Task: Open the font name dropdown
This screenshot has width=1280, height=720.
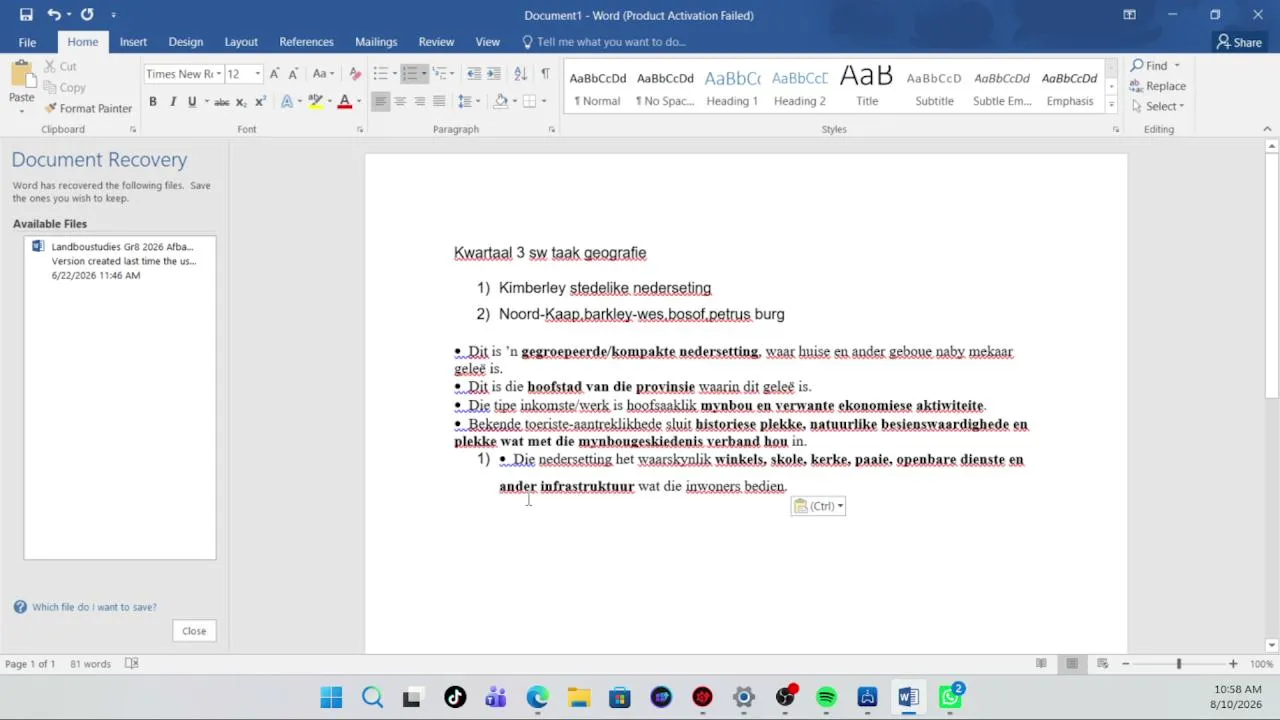Action: click(x=219, y=74)
